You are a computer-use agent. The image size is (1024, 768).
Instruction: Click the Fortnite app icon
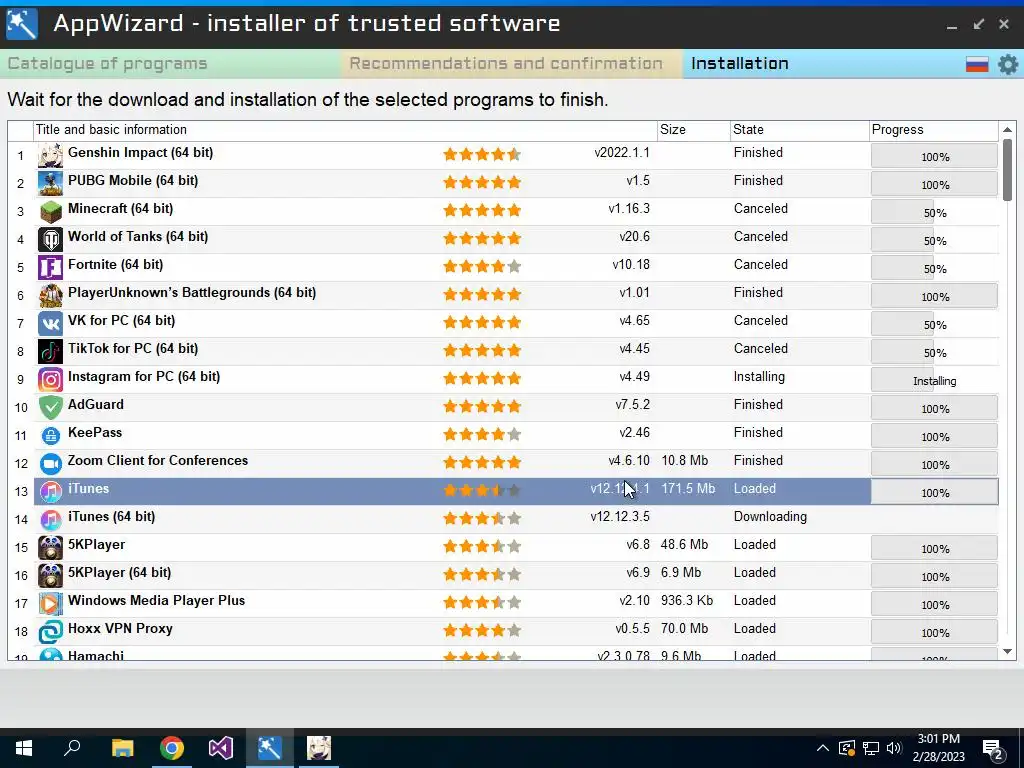pos(50,268)
